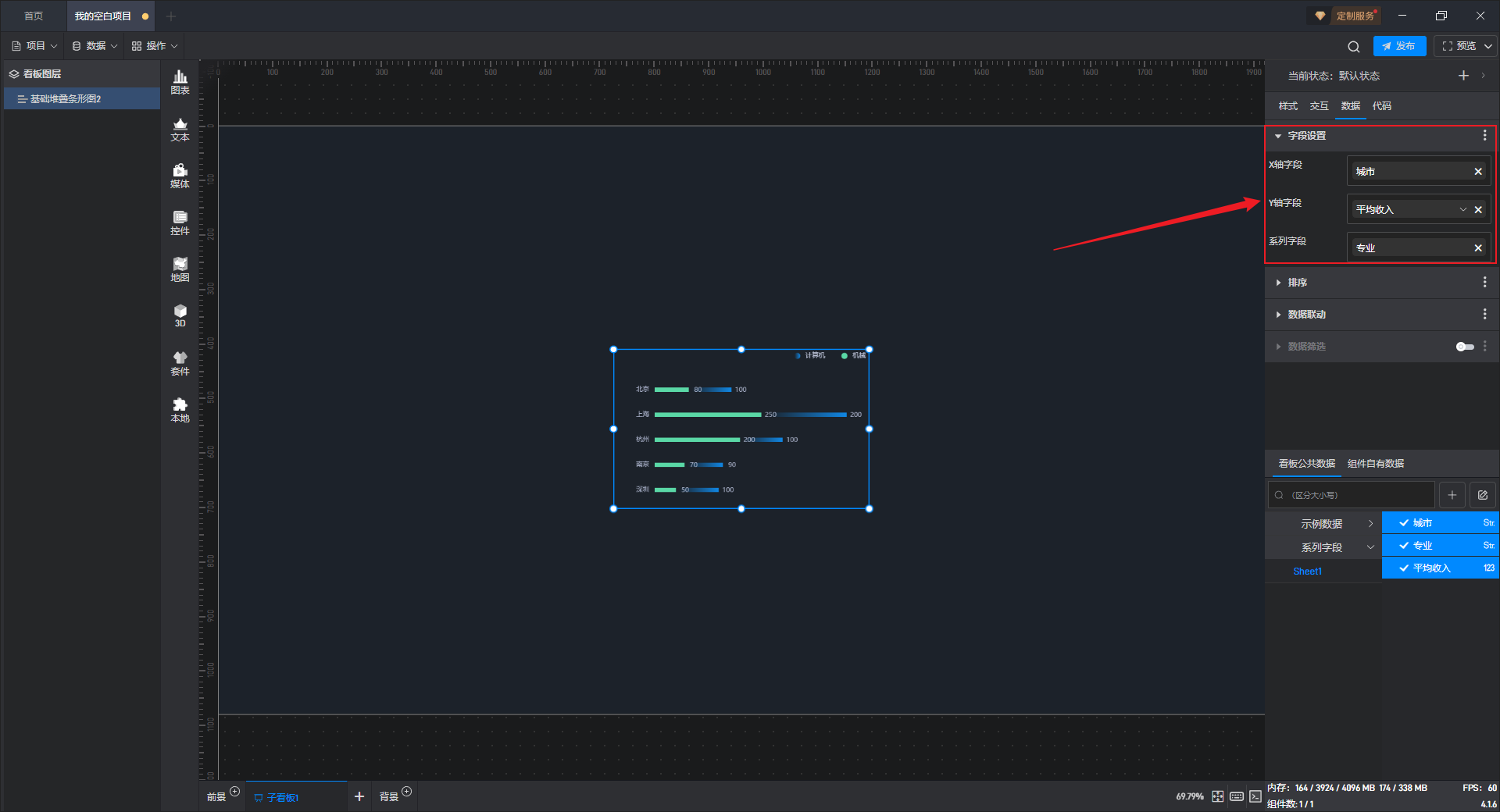Open the console icon in status bar

(1255, 796)
